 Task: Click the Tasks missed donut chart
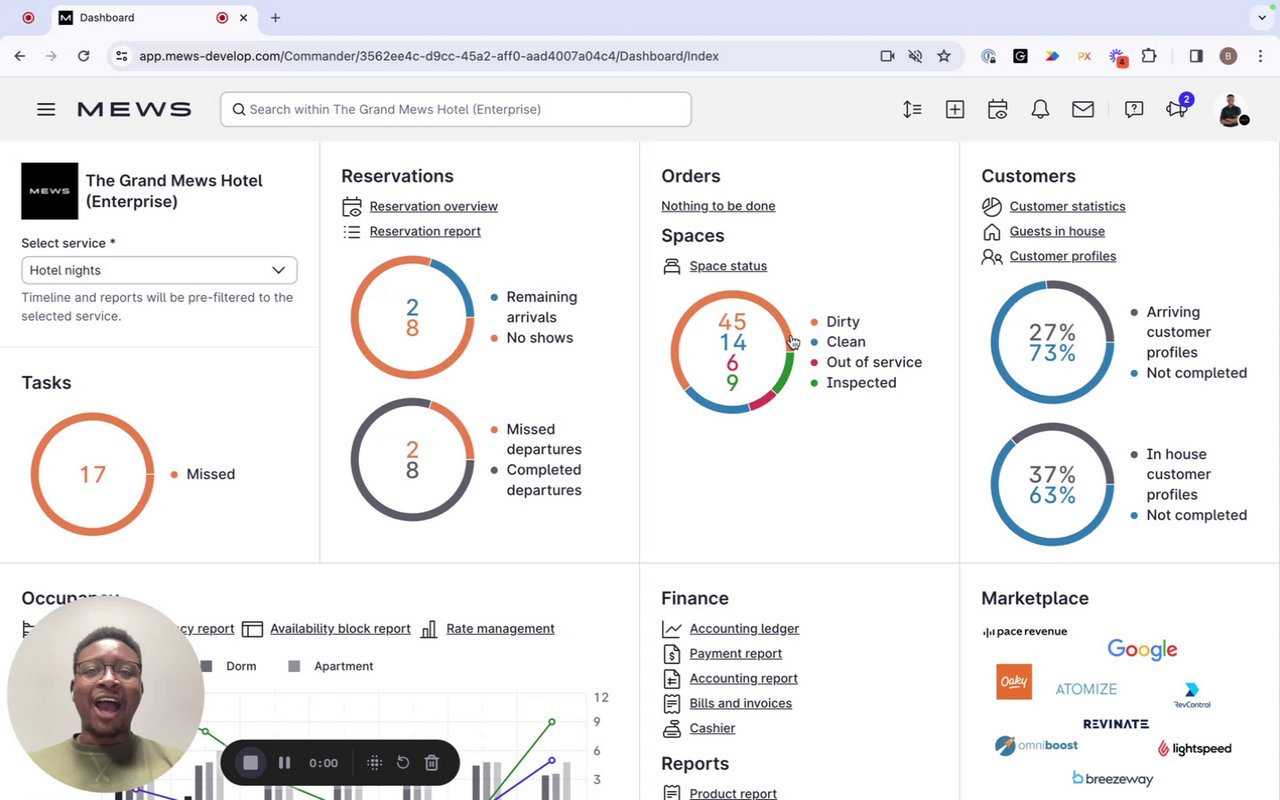(92, 474)
